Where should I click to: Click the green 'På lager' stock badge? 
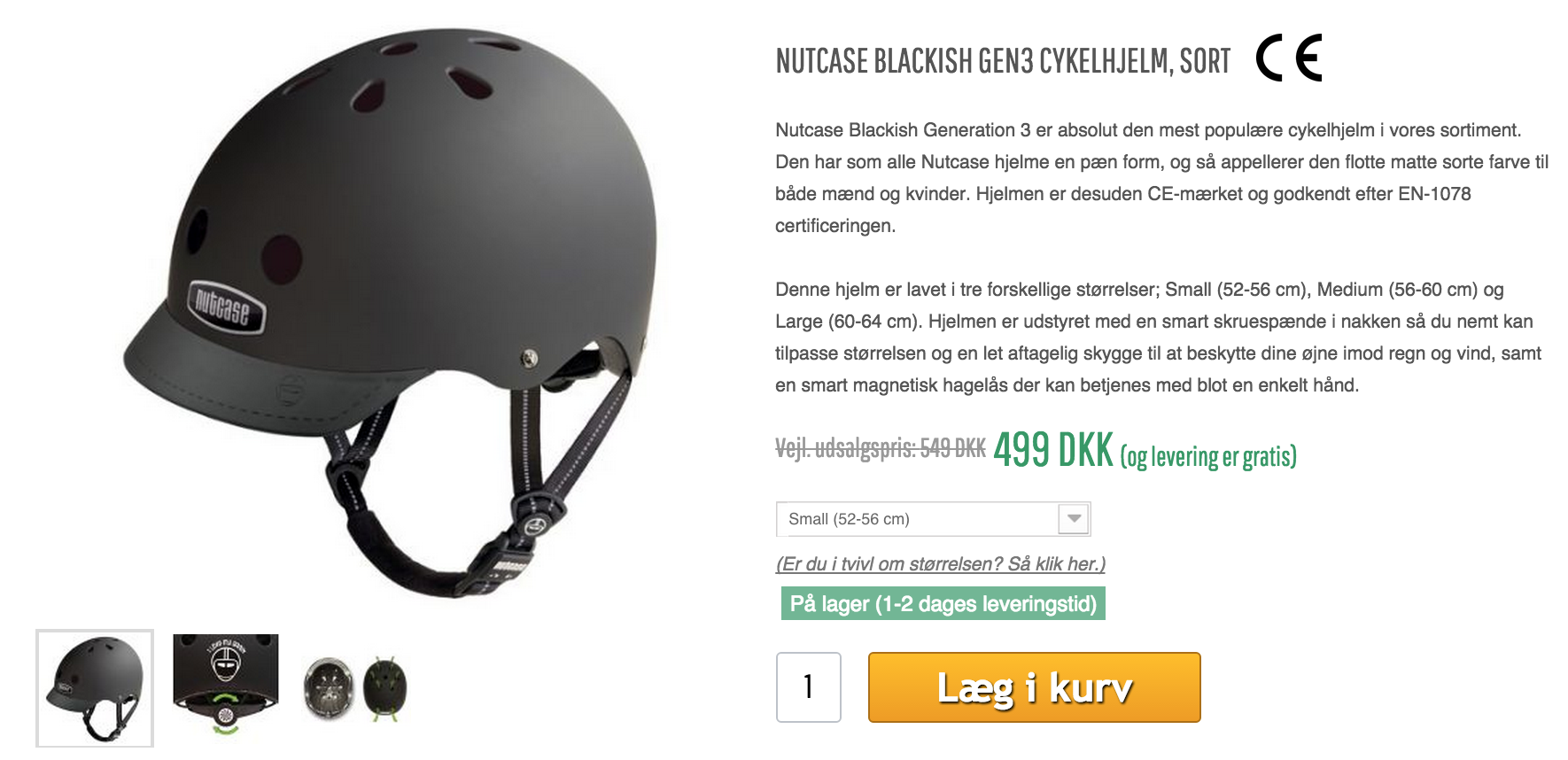tap(943, 604)
